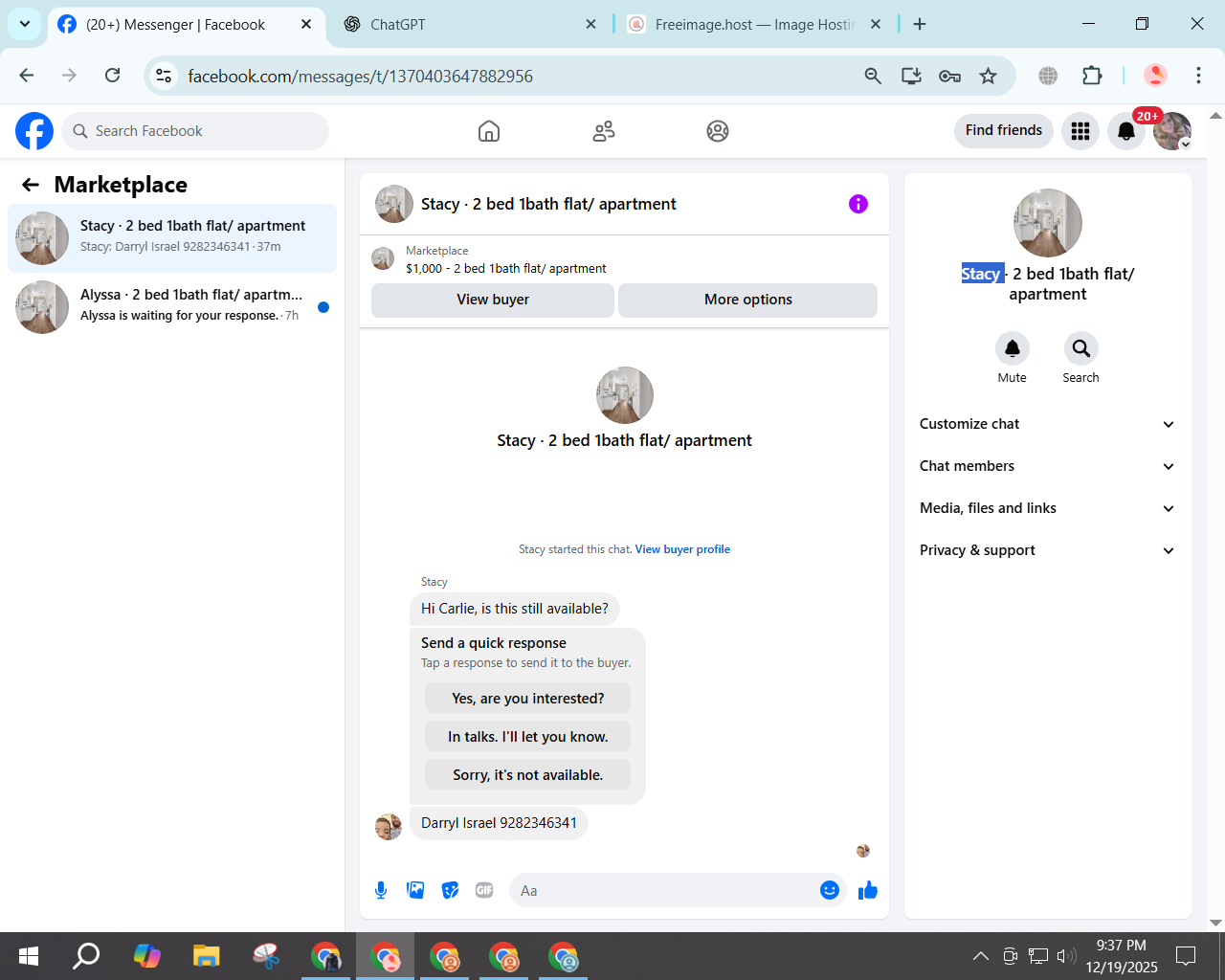Open Snipping Tool from taskbar
The width and height of the screenshot is (1225, 980).
[265, 956]
